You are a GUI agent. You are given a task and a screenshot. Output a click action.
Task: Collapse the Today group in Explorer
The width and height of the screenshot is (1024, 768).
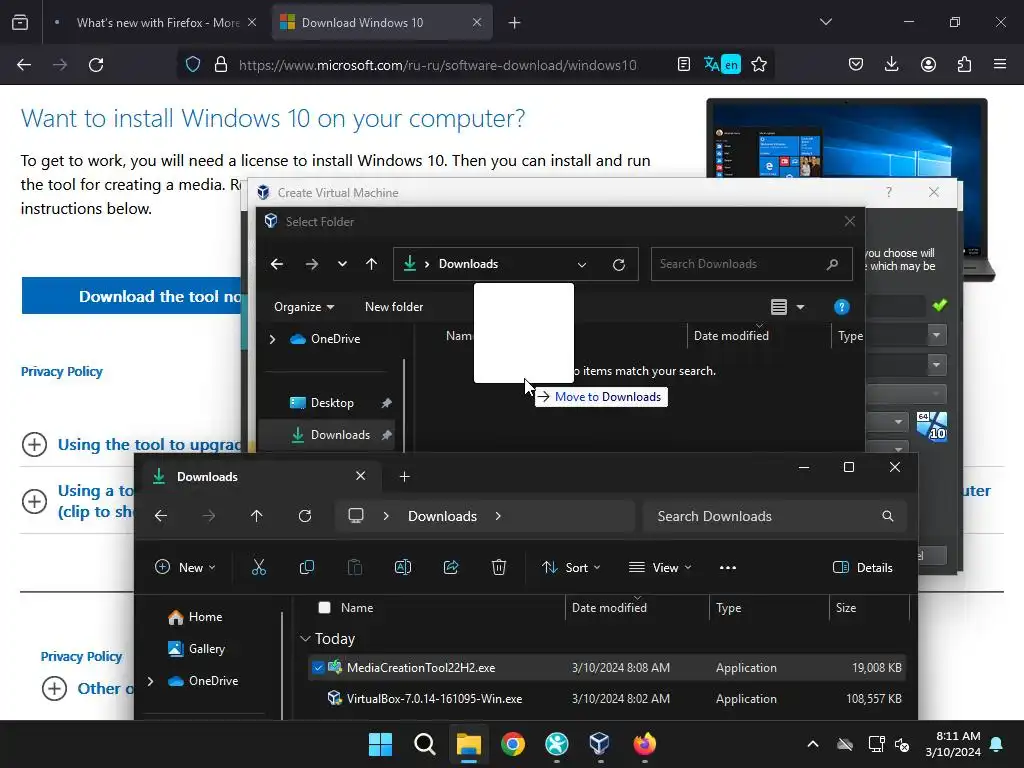tap(305, 639)
